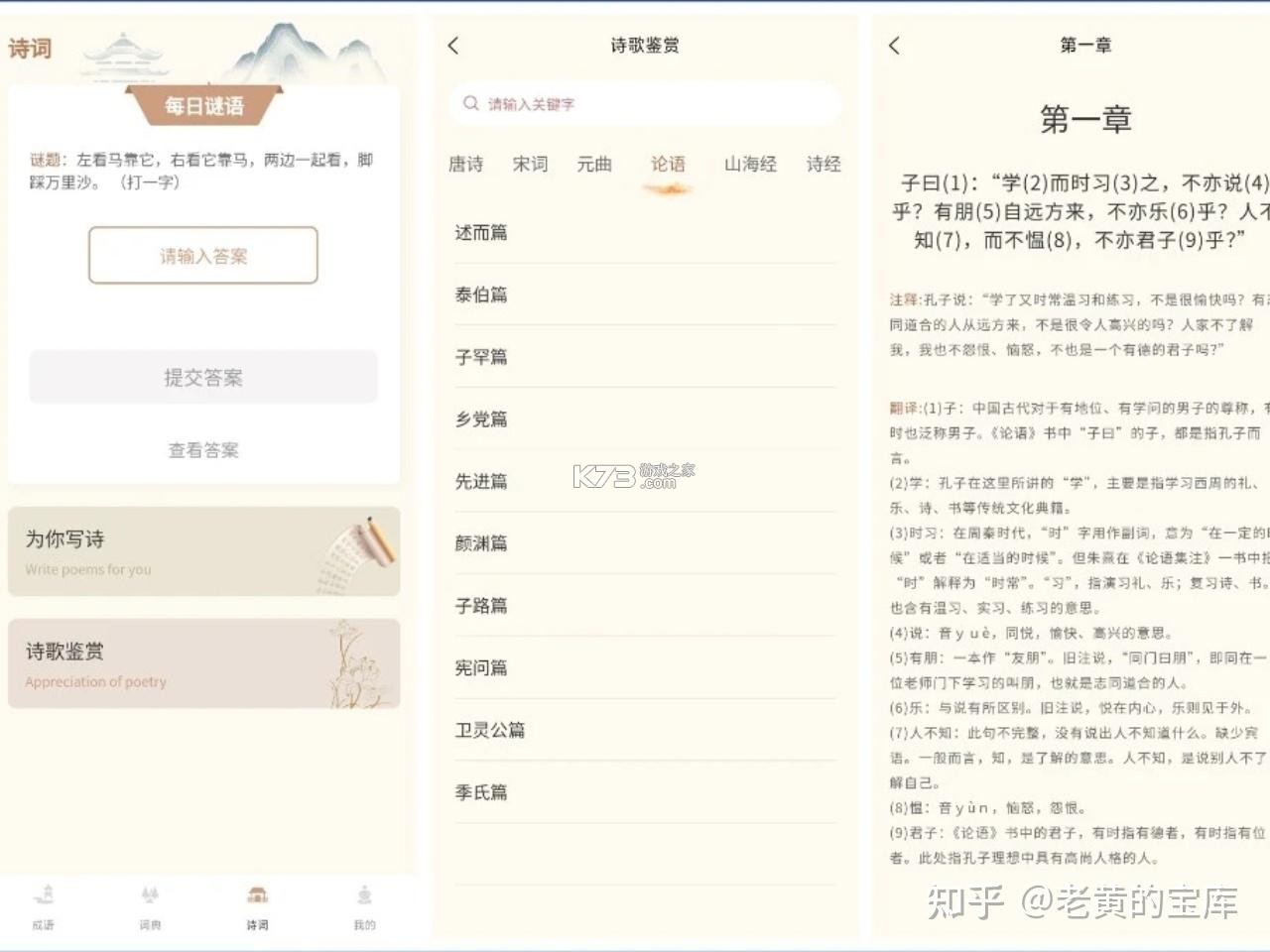Screen dimensions: 1270x952
Task: Click the search magnifier icon in 诗歌鉴赏
Action: click(x=471, y=103)
